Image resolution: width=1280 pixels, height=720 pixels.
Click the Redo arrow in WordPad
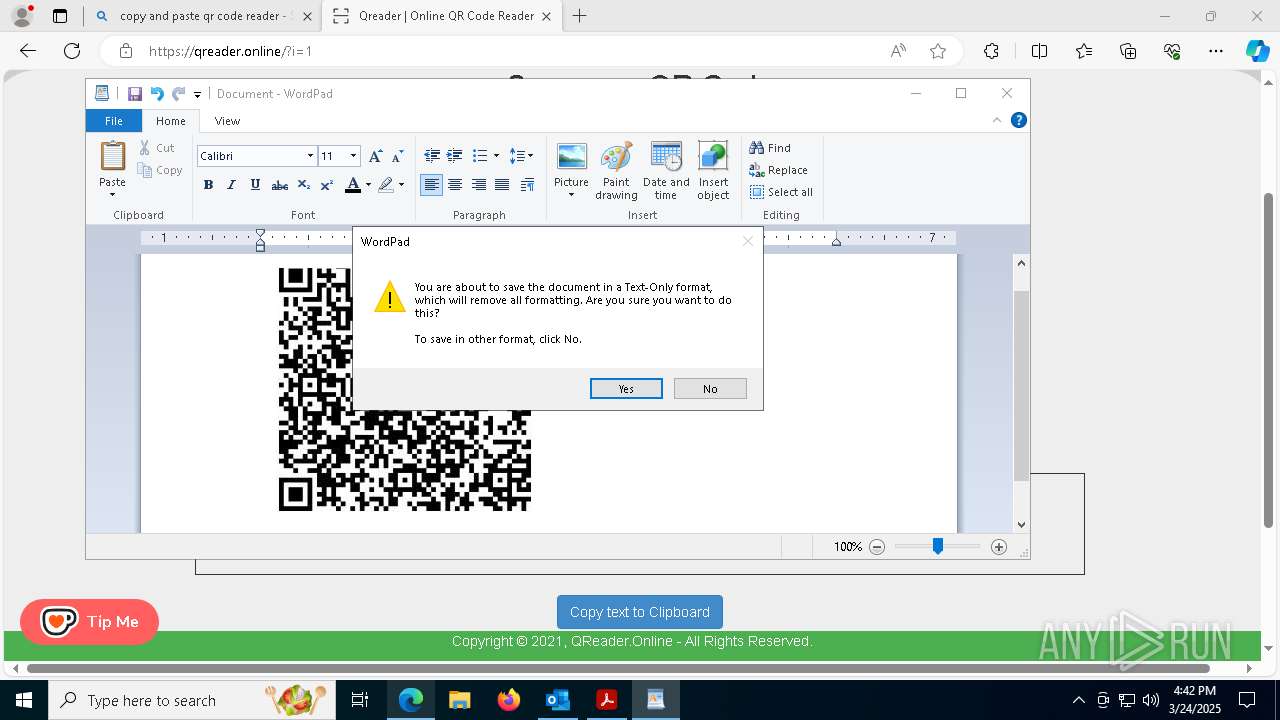click(178, 94)
